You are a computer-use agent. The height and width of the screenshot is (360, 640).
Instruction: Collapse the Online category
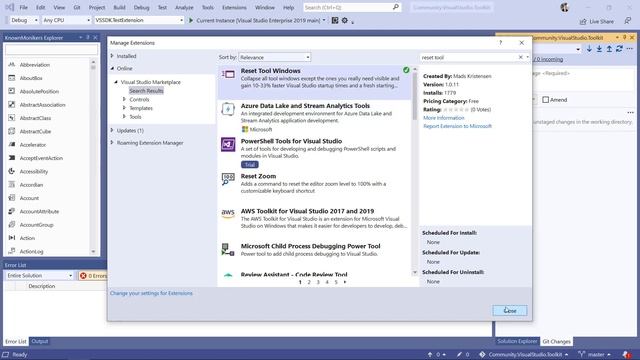[x=112, y=68]
